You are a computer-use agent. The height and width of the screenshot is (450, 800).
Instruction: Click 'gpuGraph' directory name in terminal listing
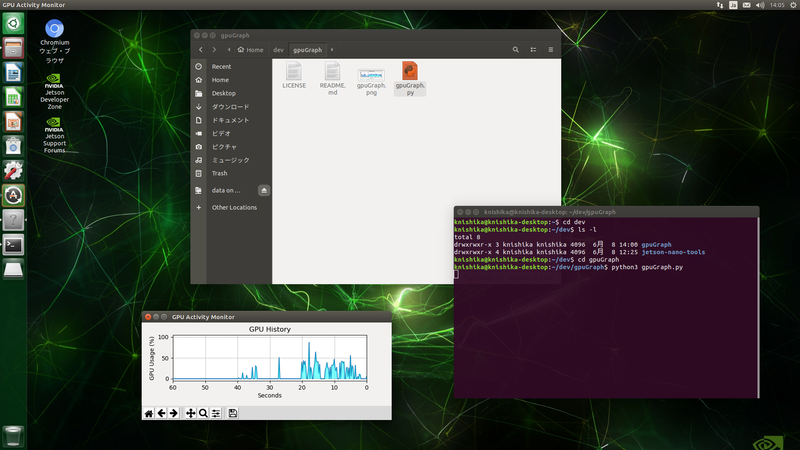click(656, 244)
